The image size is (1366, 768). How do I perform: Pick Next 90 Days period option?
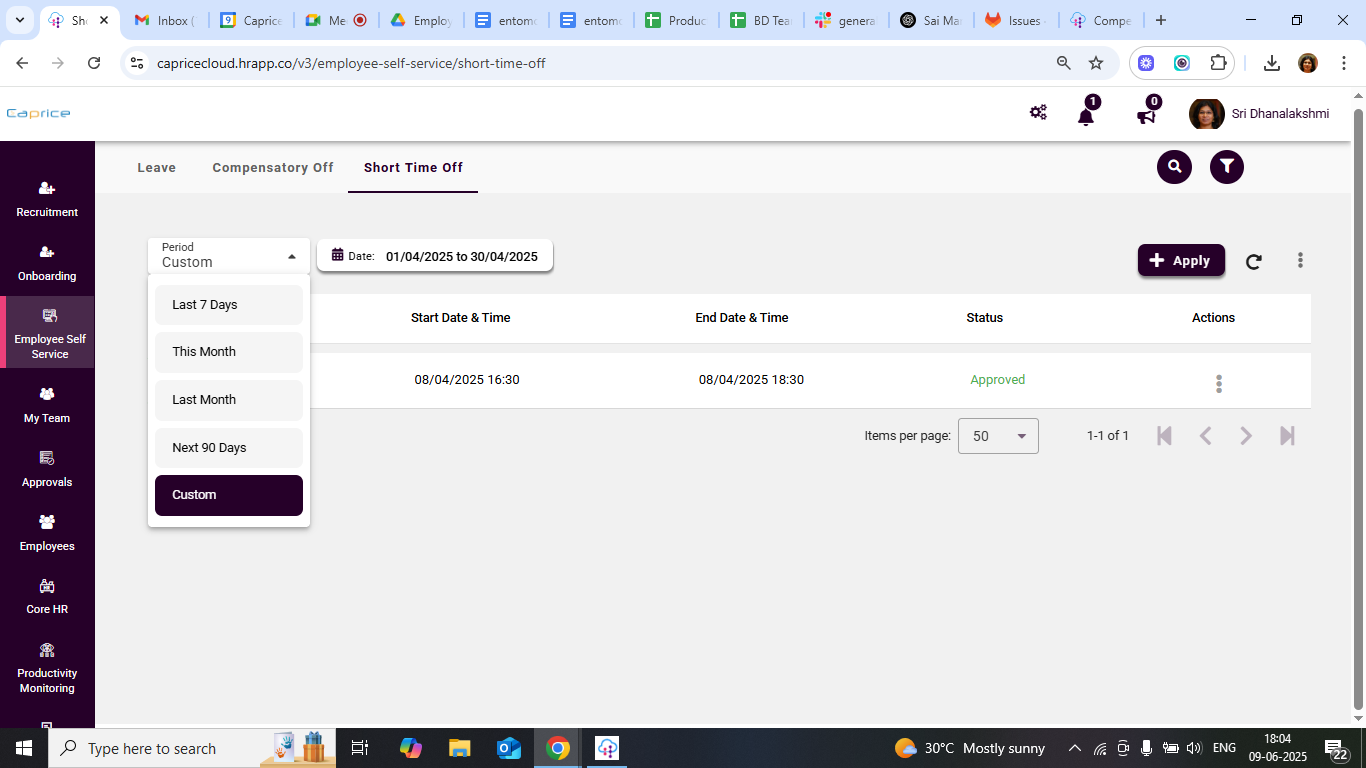pos(228,448)
